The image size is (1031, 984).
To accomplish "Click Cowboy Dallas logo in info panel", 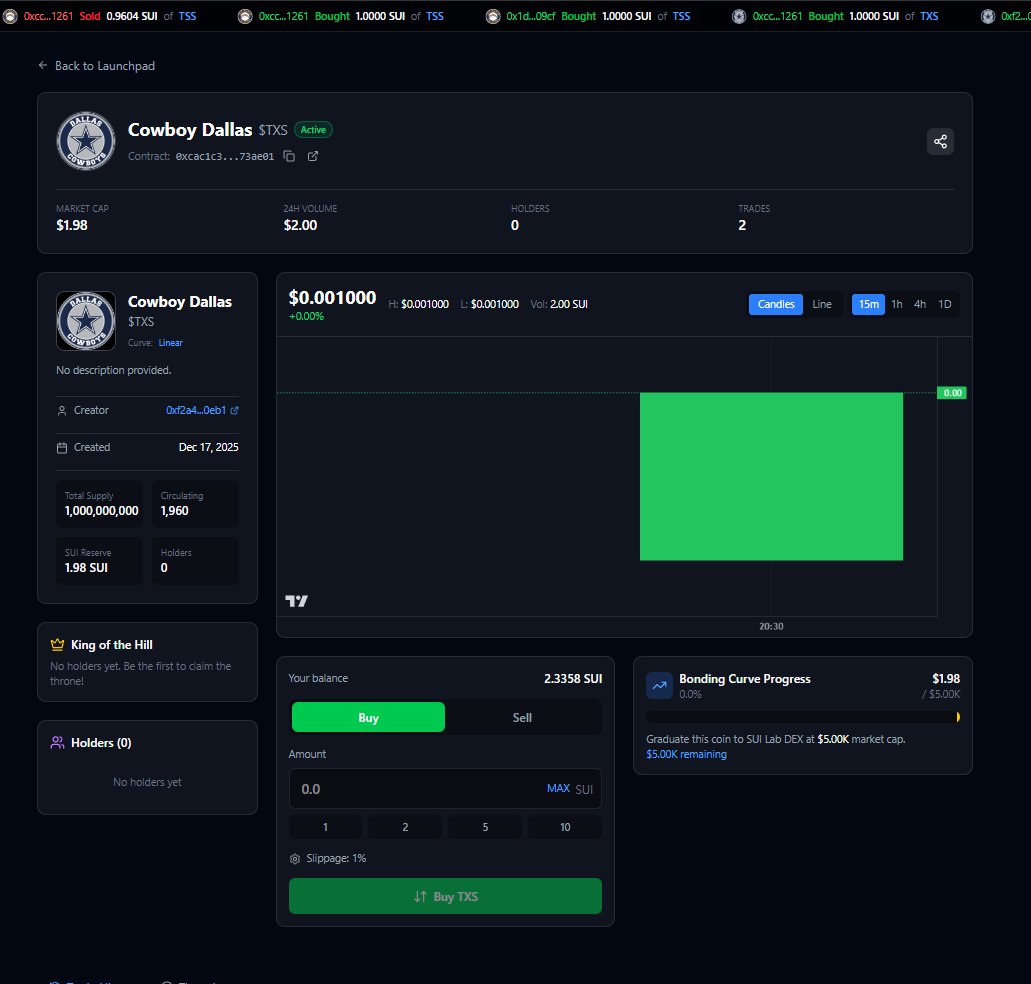I will (85, 321).
